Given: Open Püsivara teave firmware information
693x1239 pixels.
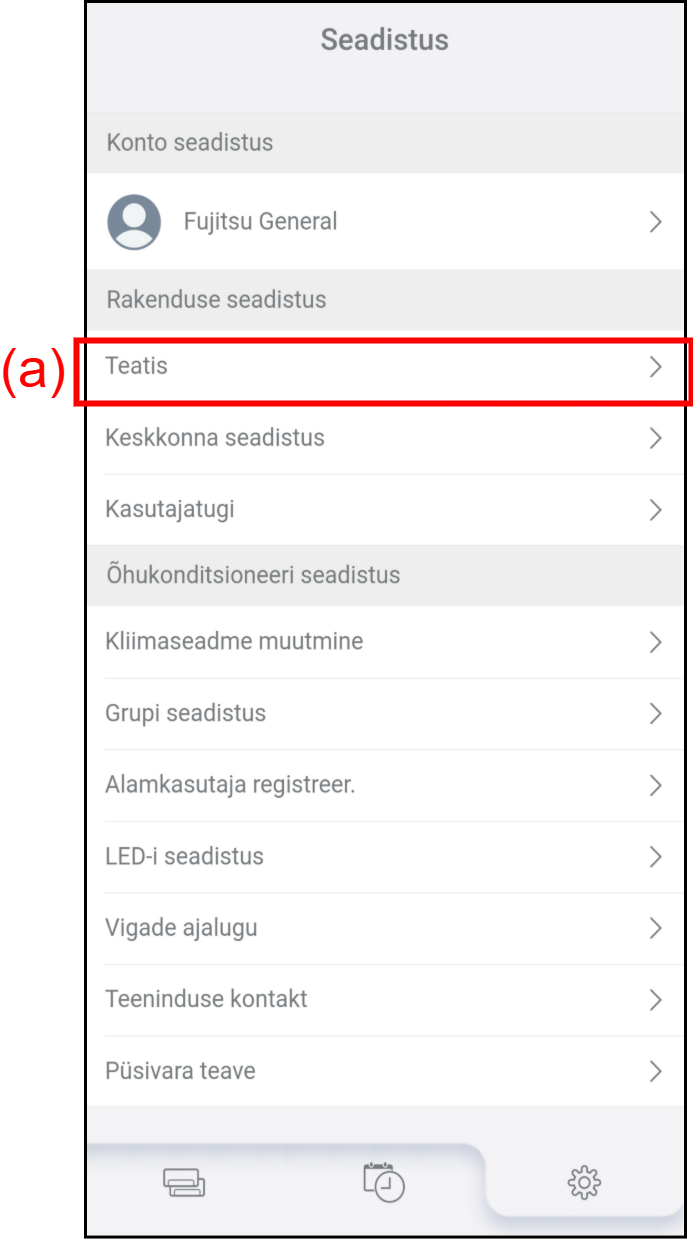Looking at the screenshot, I should click(180, 1071).
